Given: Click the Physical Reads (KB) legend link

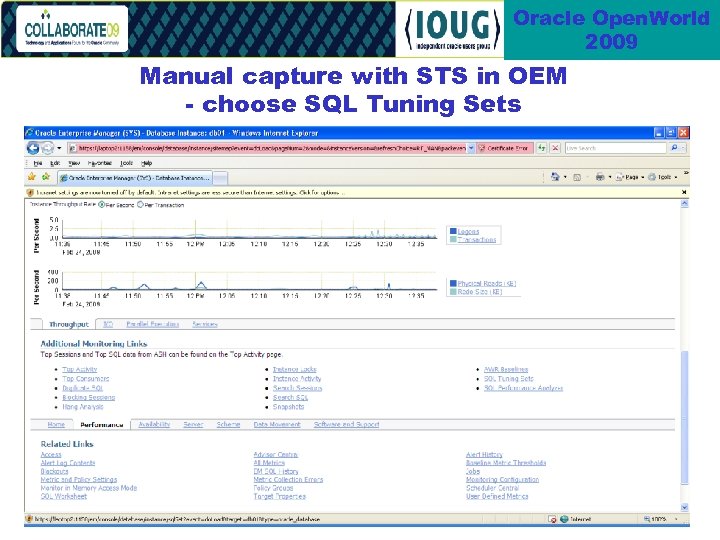Looking at the screenshot, I should coord(487,283).
